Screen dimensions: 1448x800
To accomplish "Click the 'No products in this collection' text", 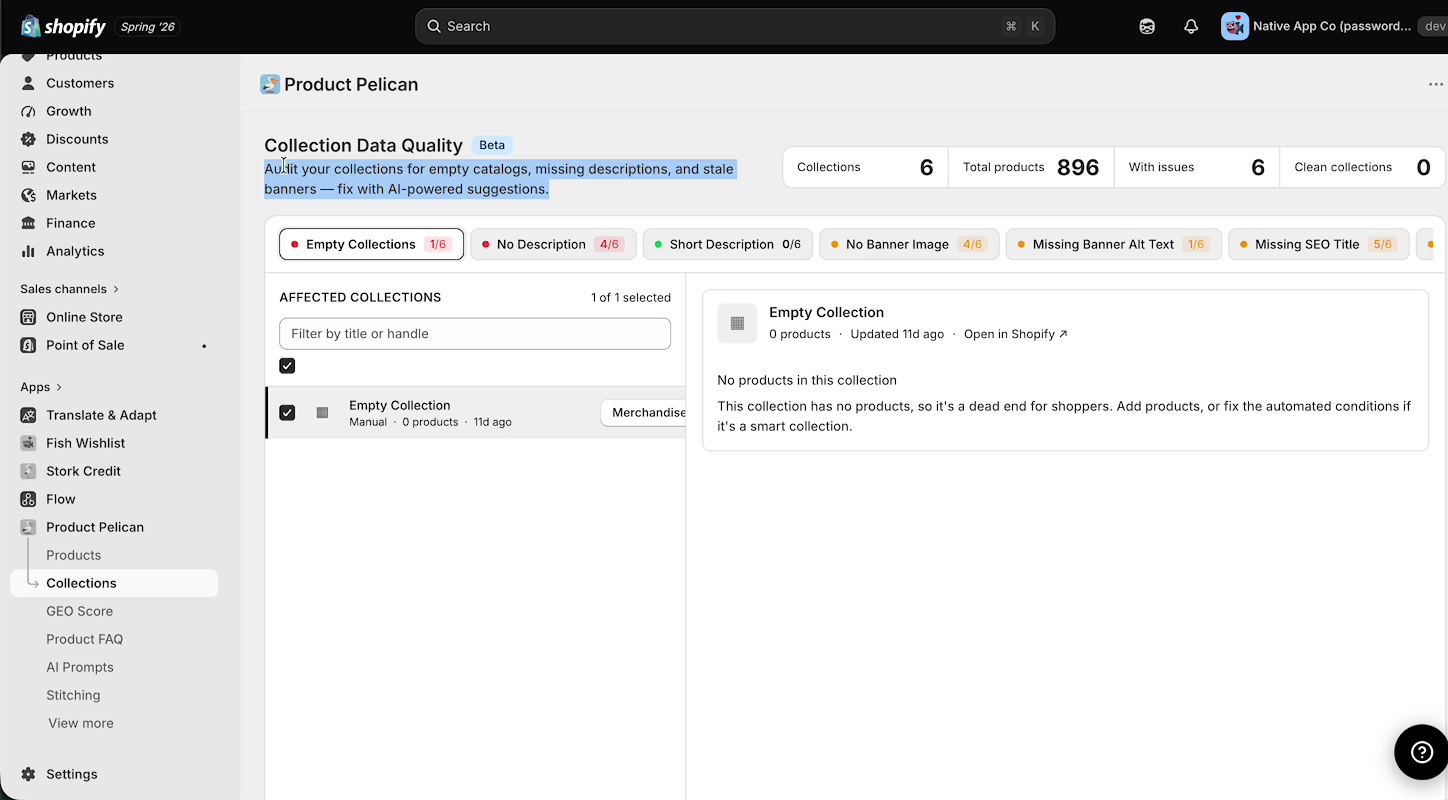I will point(807,380).
